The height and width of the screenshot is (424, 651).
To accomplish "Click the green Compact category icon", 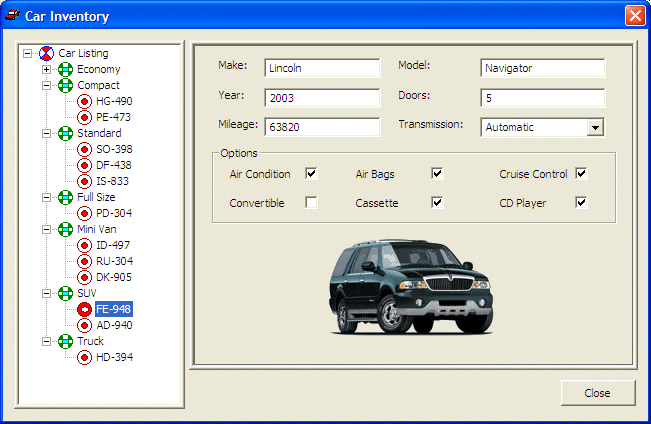I will coord(65,86).
